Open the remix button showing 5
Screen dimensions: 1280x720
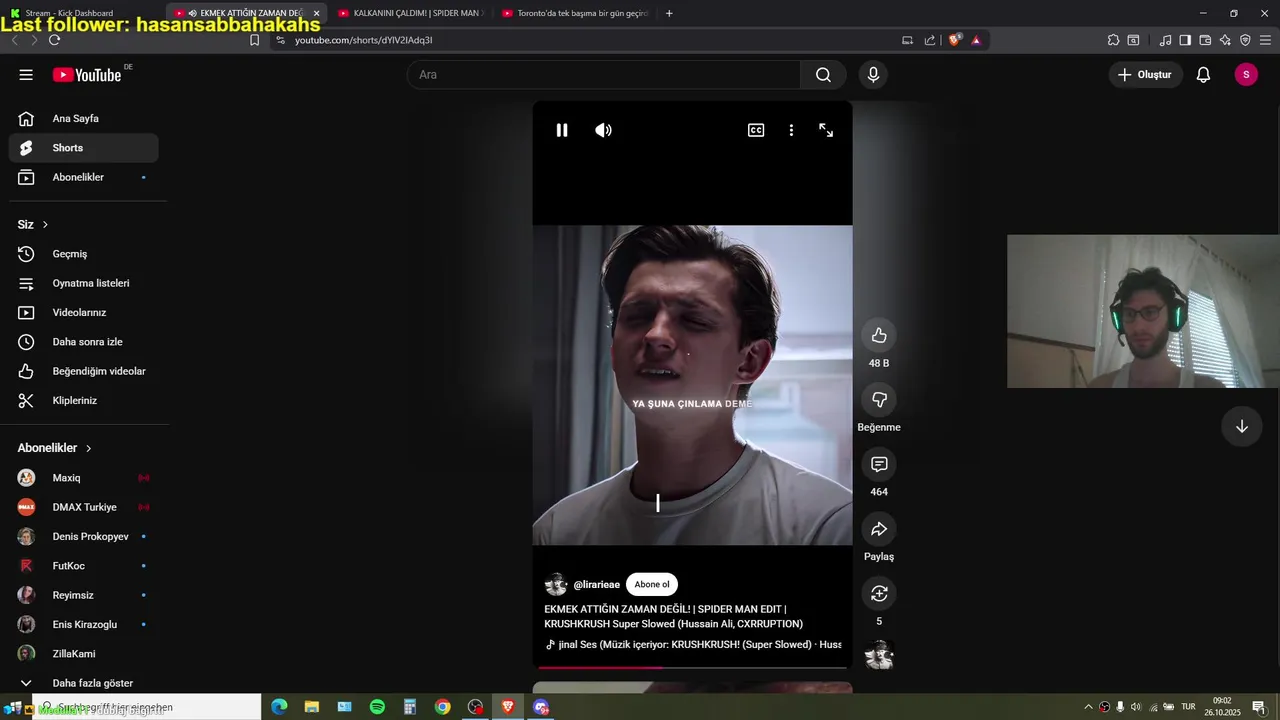(879, 594)
